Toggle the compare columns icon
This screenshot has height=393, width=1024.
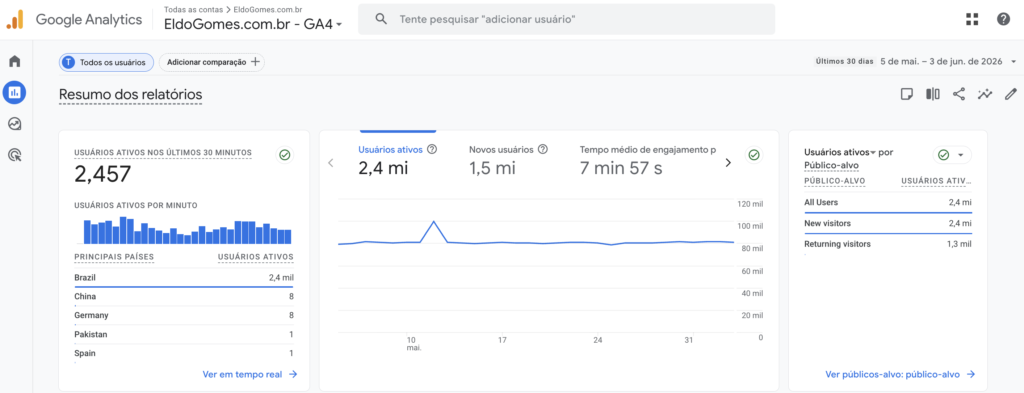tap(933, 94)
